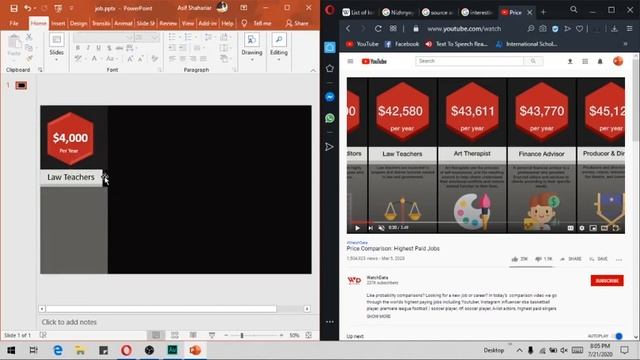The image size is (640, 360).
Task: Select the $4,000 hexagon on slide
Action: pyautogui.click(x=70, y=139)
